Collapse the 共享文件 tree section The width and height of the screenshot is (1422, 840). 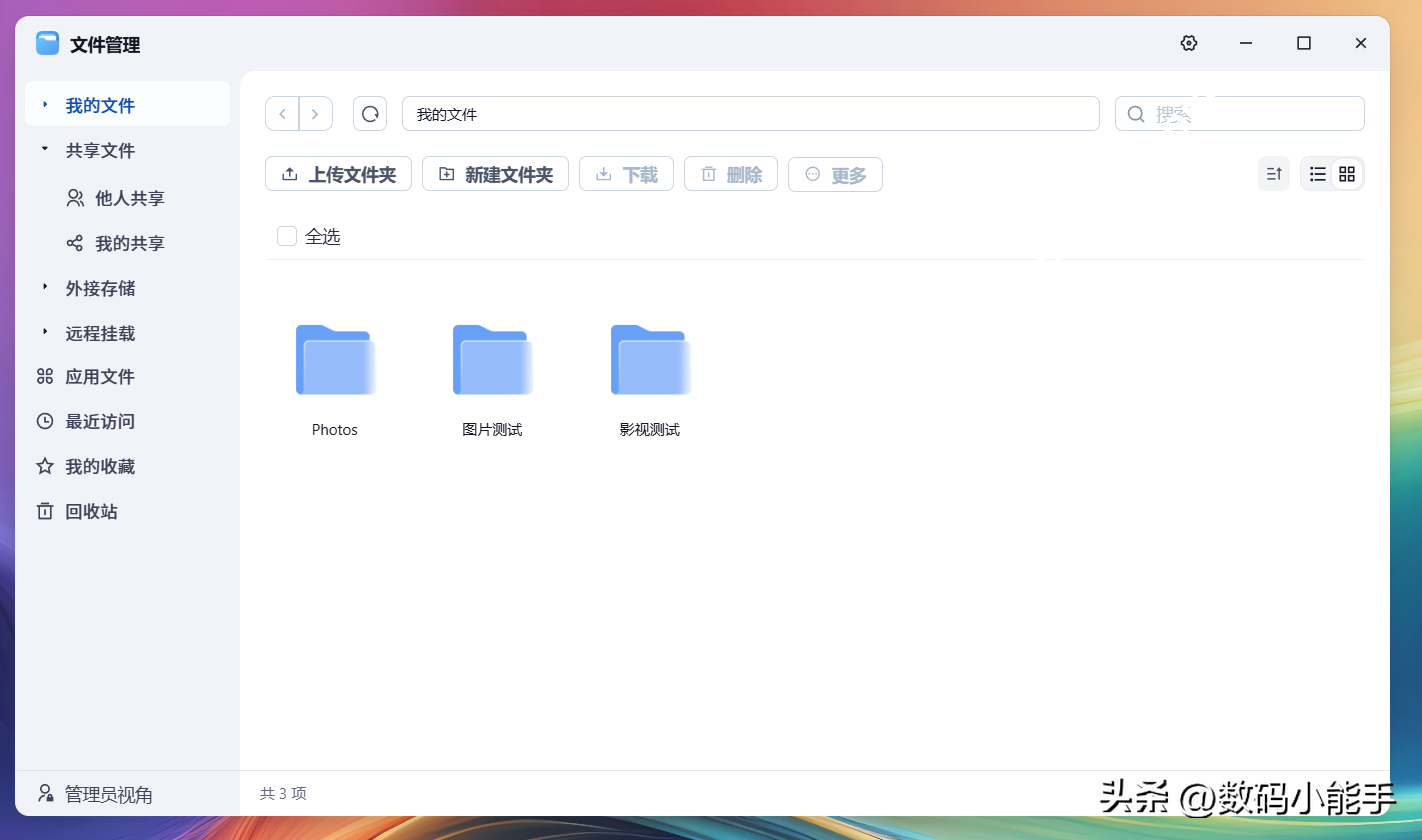coord(44,150)
